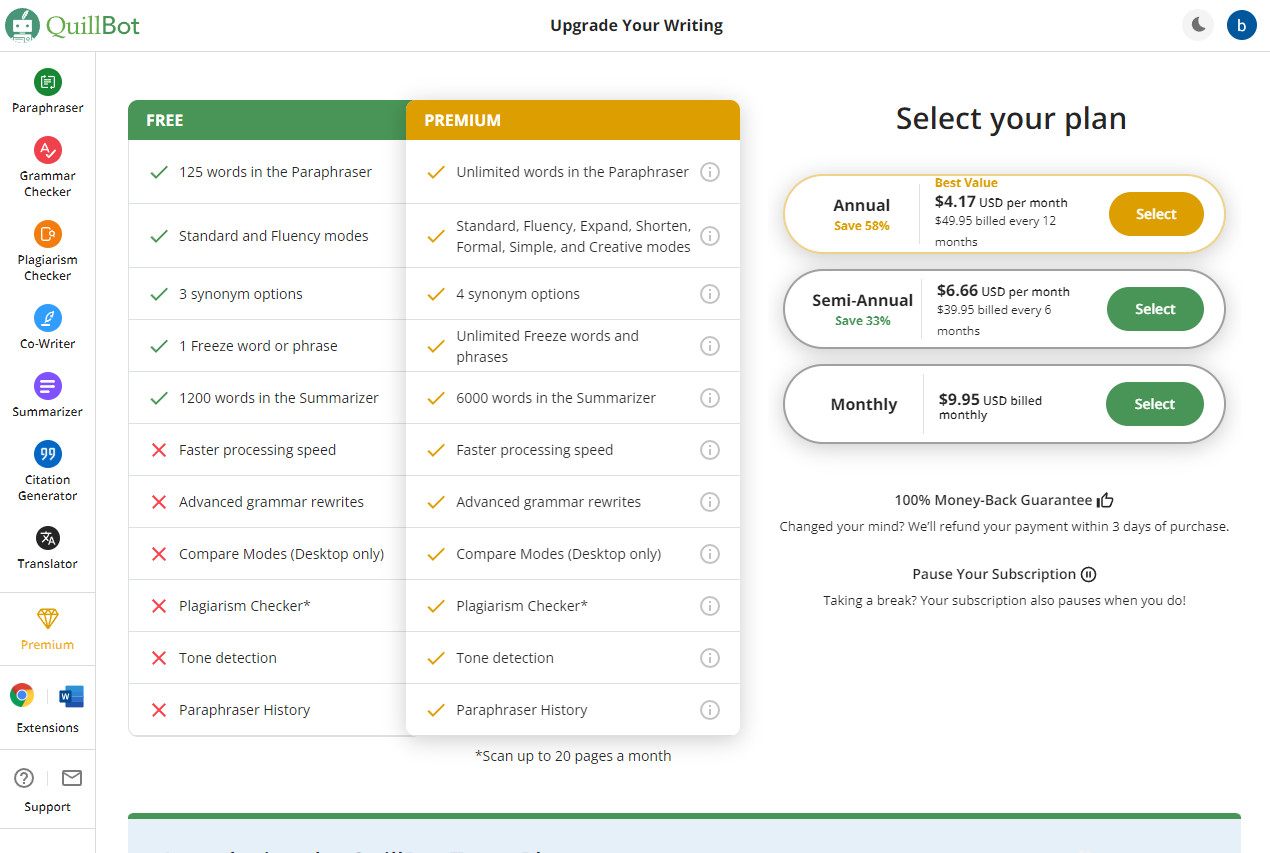The height and width of the screenshot is (853, 1270).
Task: Show info for 6000 words in Summarizer
Action: [710, 398]
